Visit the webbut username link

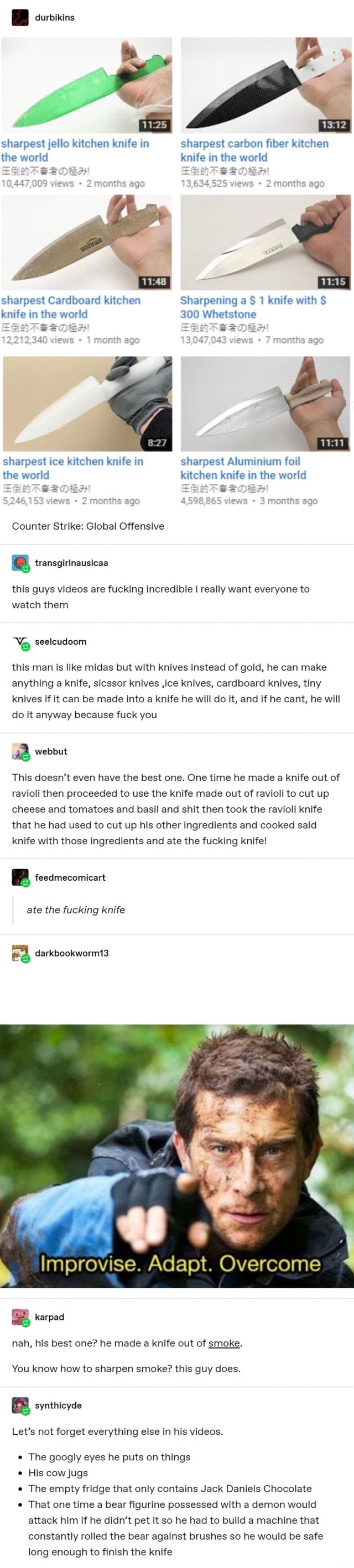pyautogui.click(x=51, y=751)
